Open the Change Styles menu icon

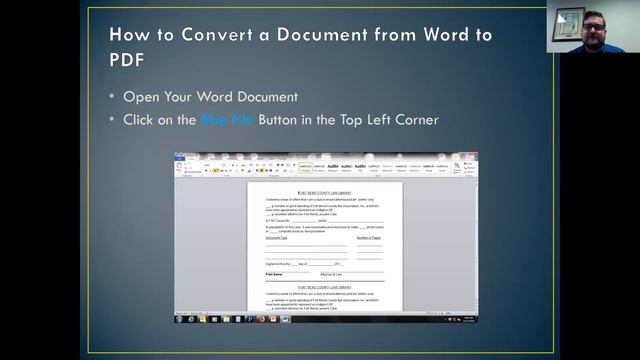(457, 168)
